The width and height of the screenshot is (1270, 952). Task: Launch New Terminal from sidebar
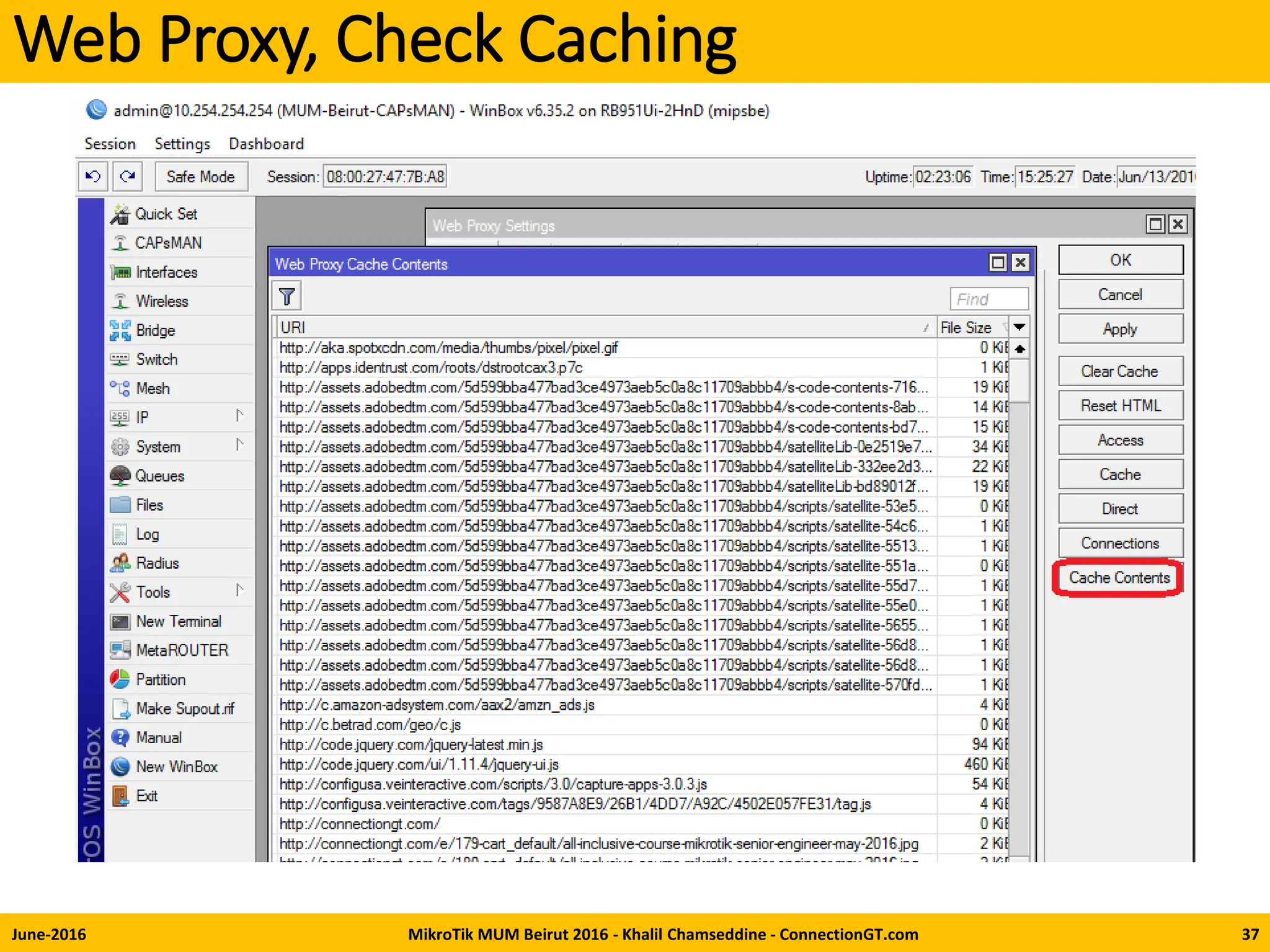pyautogui.click(x=178, y=622)
